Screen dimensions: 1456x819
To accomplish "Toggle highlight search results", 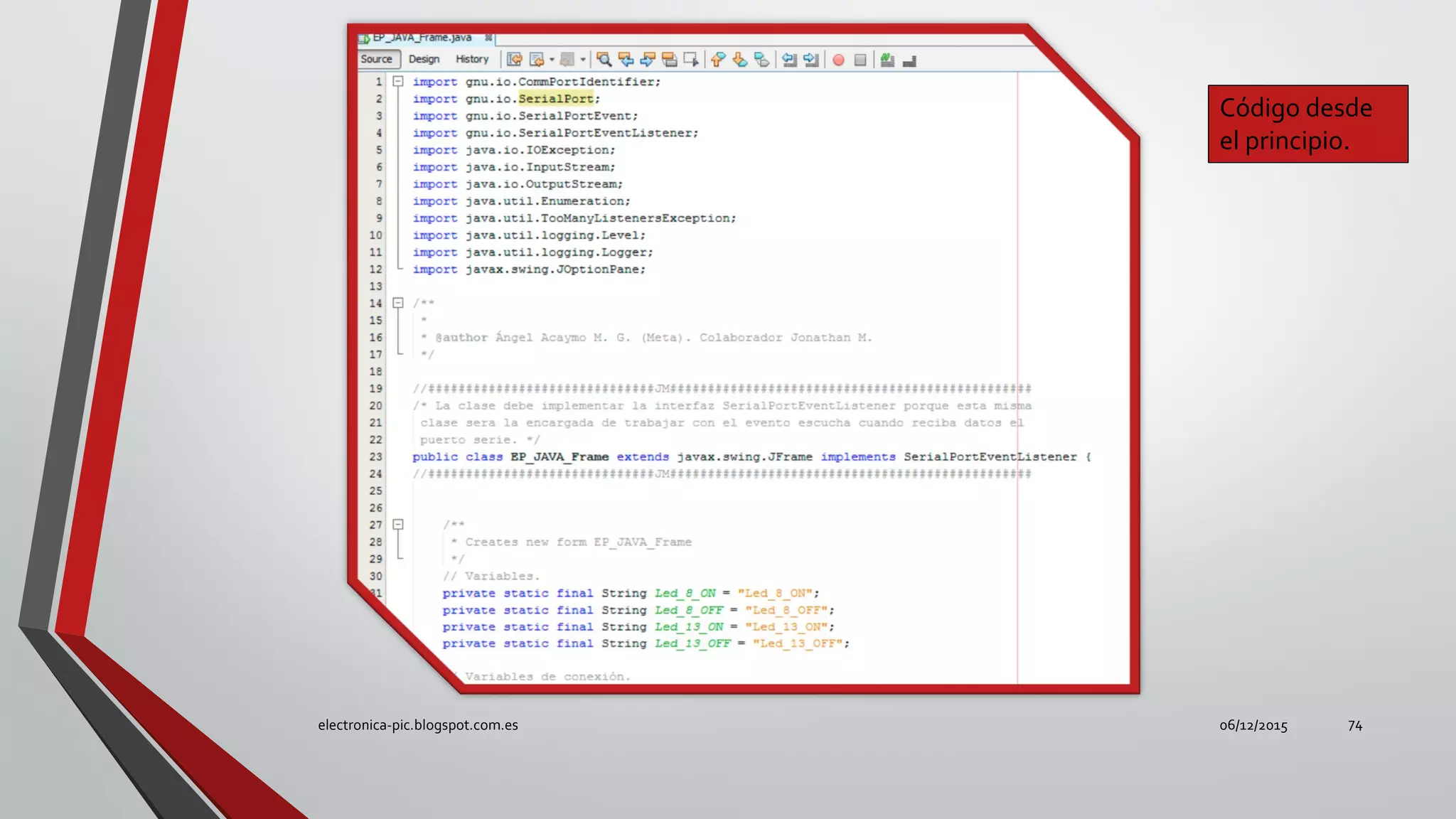I will tap(669, 60).
